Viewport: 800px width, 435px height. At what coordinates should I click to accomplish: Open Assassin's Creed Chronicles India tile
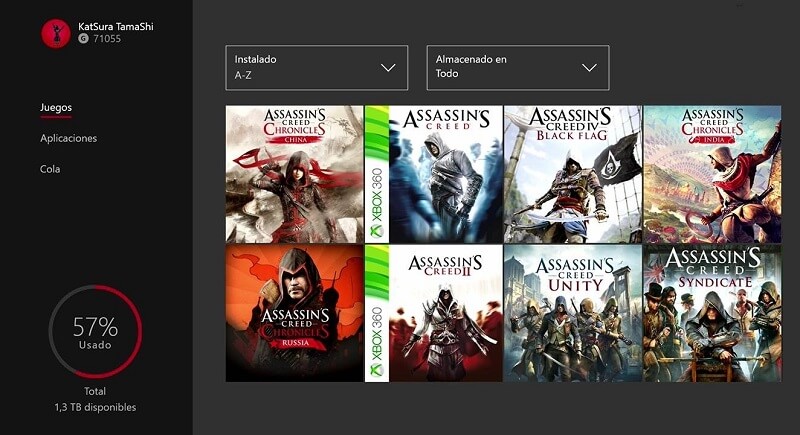[711, 174]
